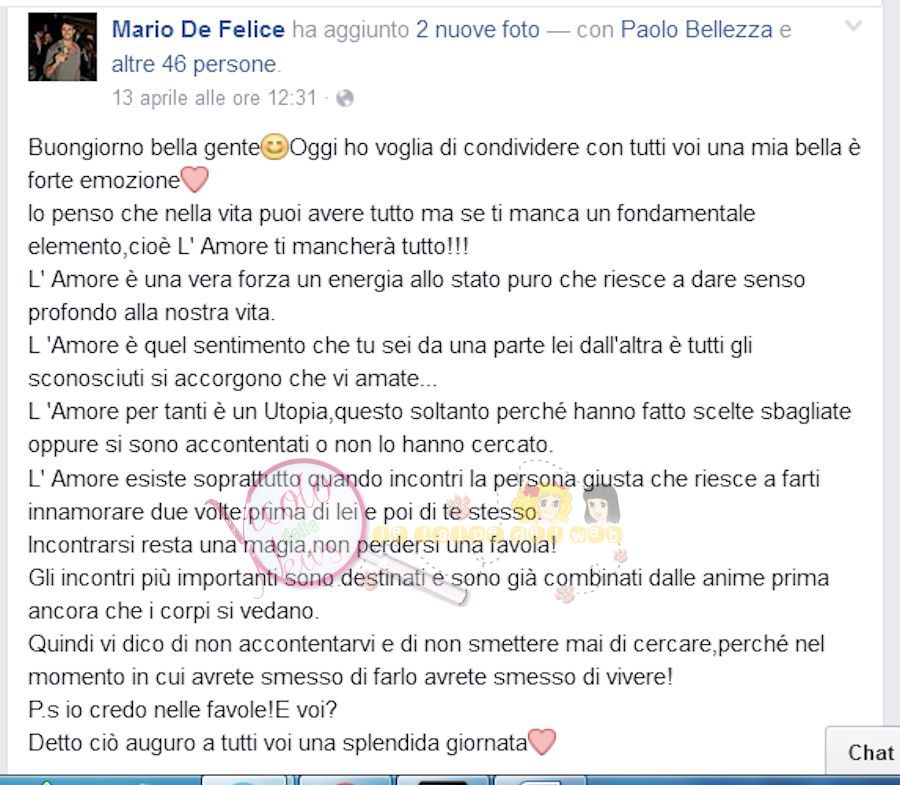Viewport: 900px width, 785px height.
Task: Select the first taskbar window button
Action: pos(244,780)
